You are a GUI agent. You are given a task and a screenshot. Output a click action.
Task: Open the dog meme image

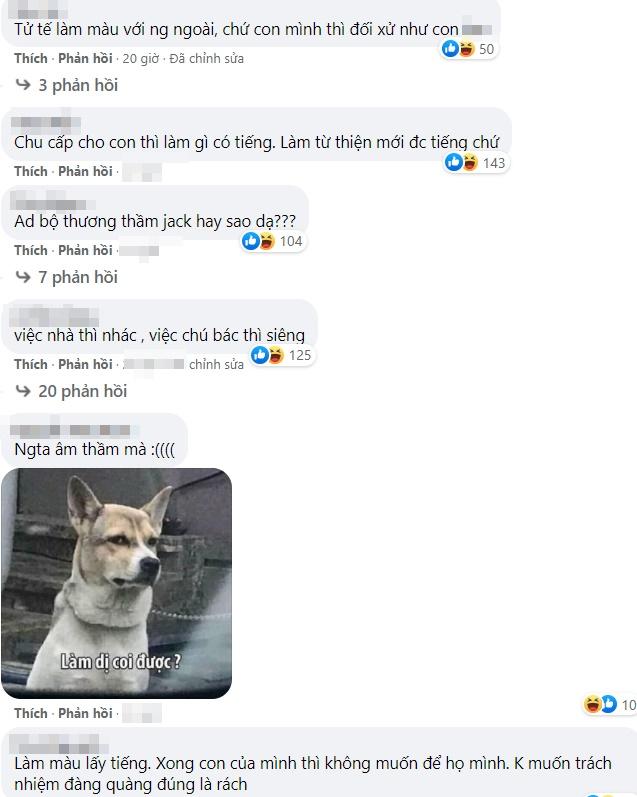pyautogui.click(x=116, y=583)
